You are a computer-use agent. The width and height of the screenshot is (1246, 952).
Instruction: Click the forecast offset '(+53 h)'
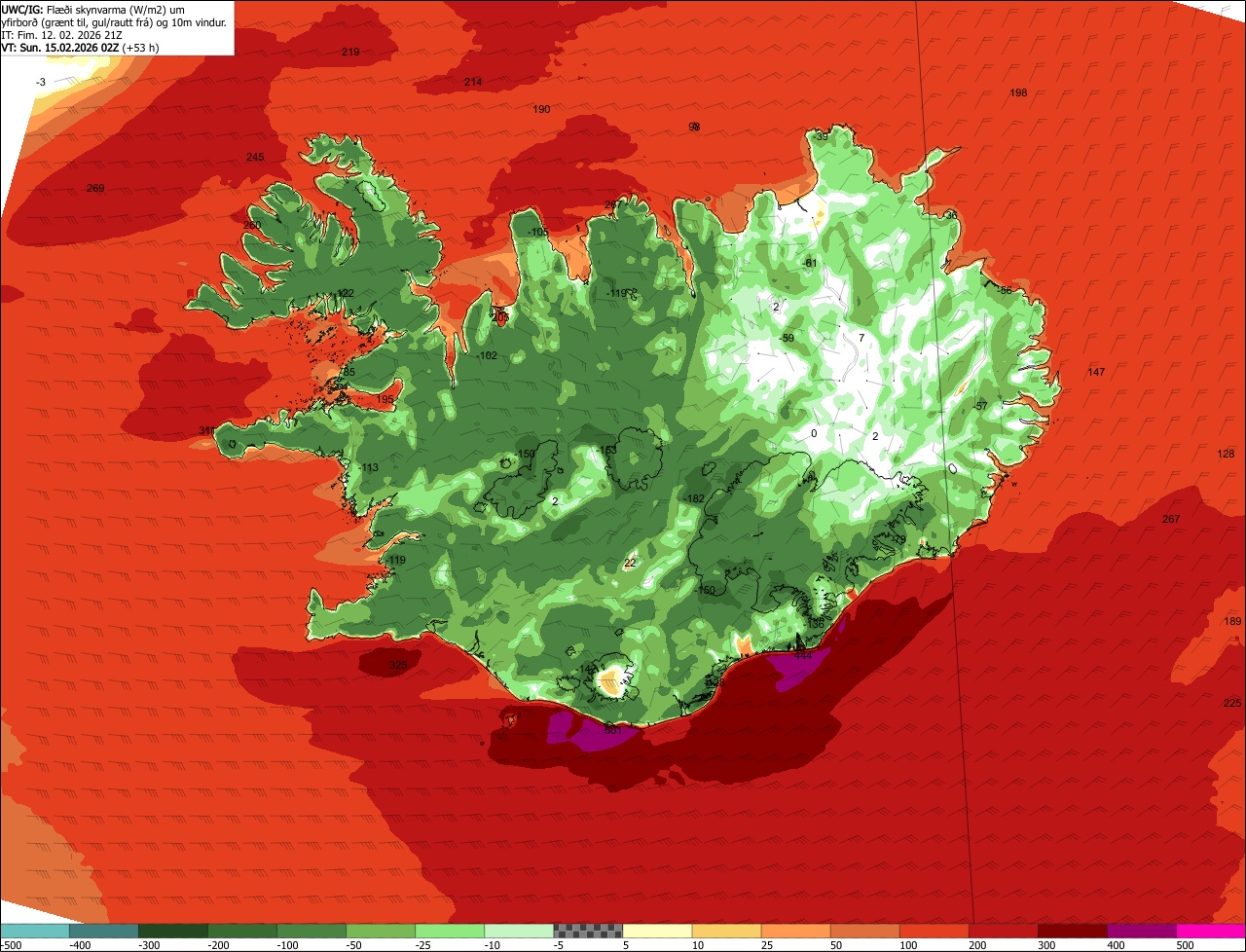[139, 47]
